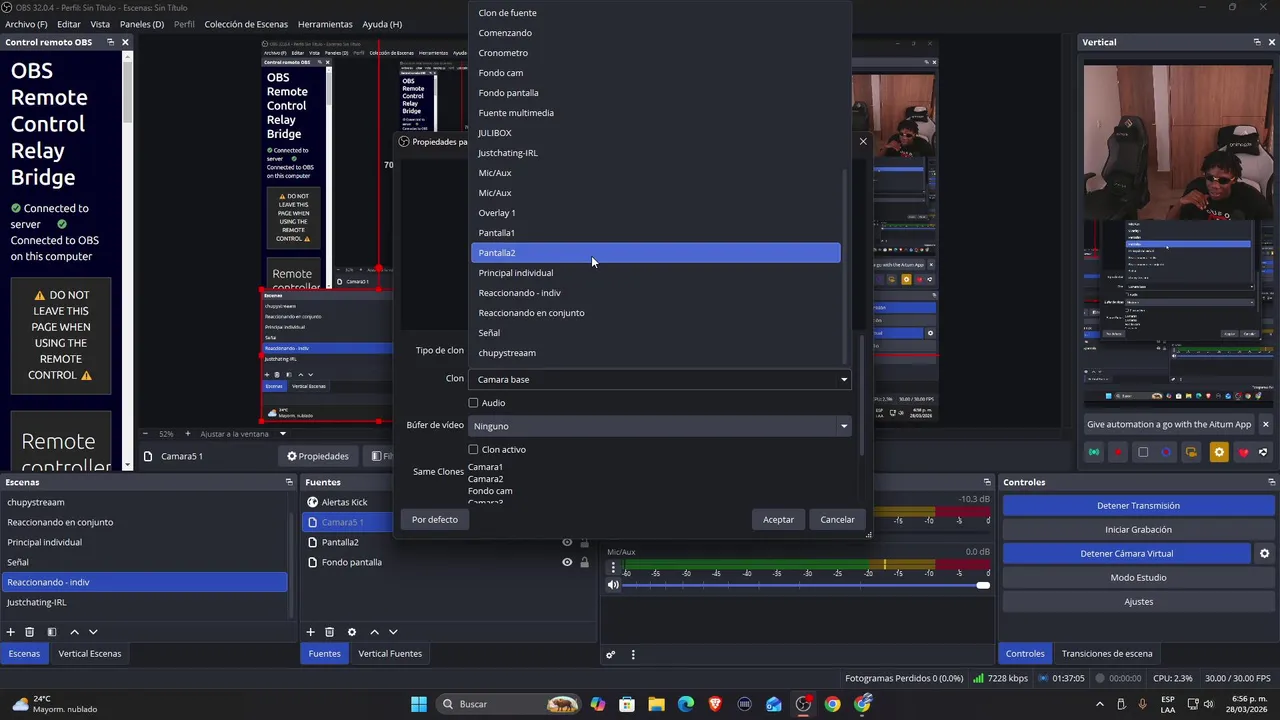Mute Mic/Aux with speaker icon
Viewport: 1280px width, 720px height.
point(613,585)
